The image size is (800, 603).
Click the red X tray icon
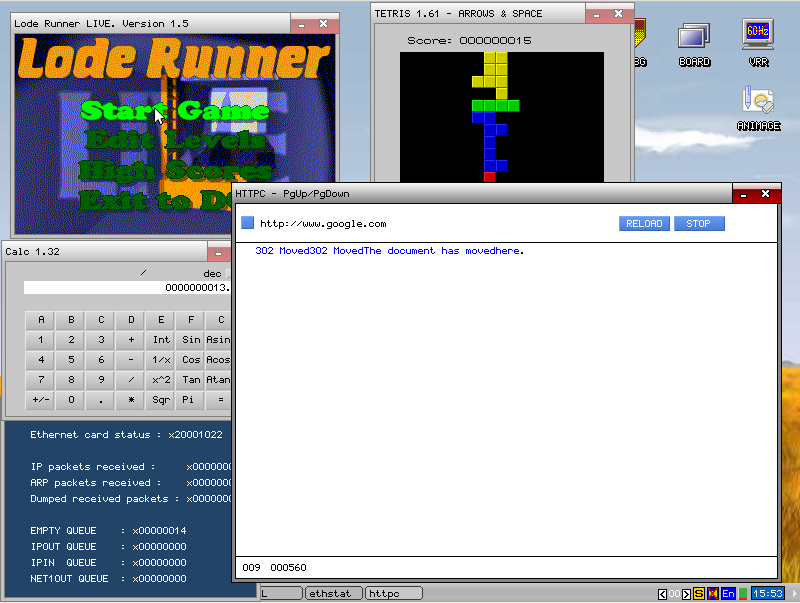[x=713, y=594]
